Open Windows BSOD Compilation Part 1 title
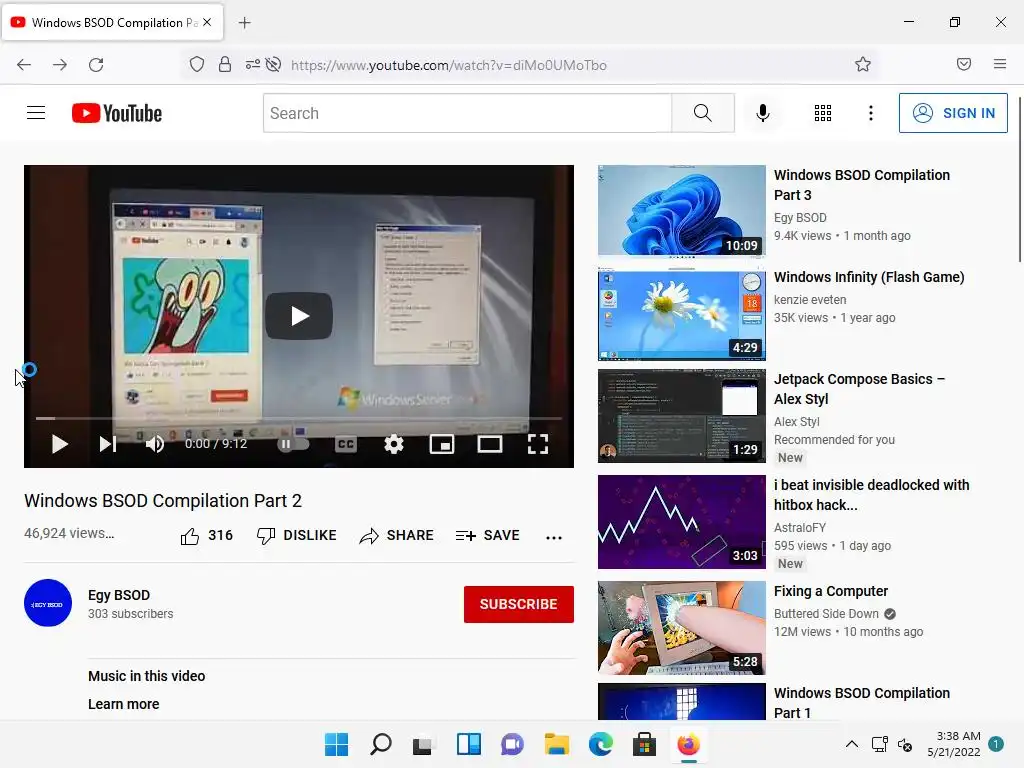Viewport: 1024px width, 768px height. [x=862, y=703]
